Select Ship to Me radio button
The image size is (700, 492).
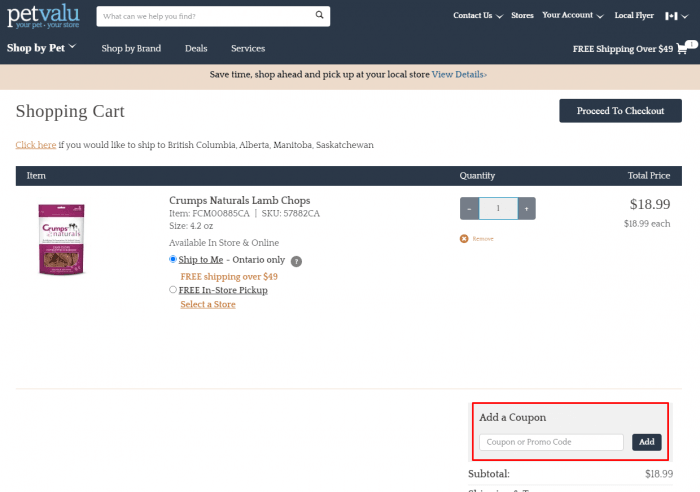[173, 259]
